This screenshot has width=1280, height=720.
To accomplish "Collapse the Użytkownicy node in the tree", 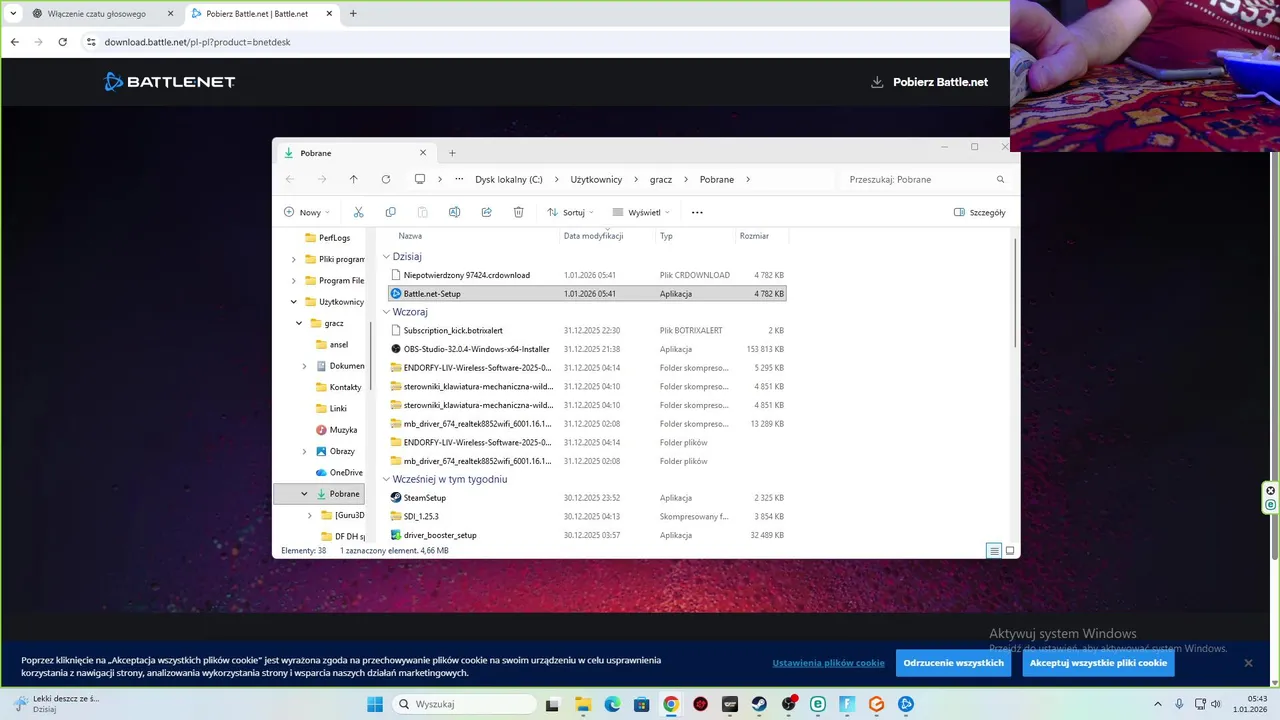I will click(x=294, y=302).
